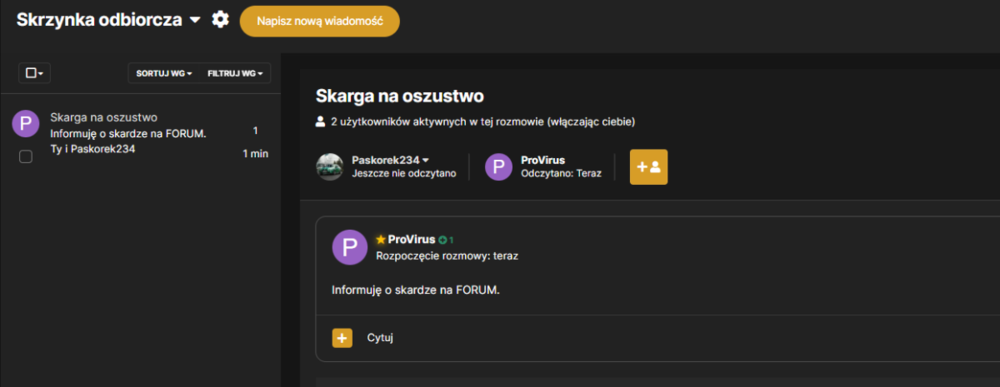Click reply count '1' in conversation list
Screen dimensions: 1000x387
coord(255,131)
